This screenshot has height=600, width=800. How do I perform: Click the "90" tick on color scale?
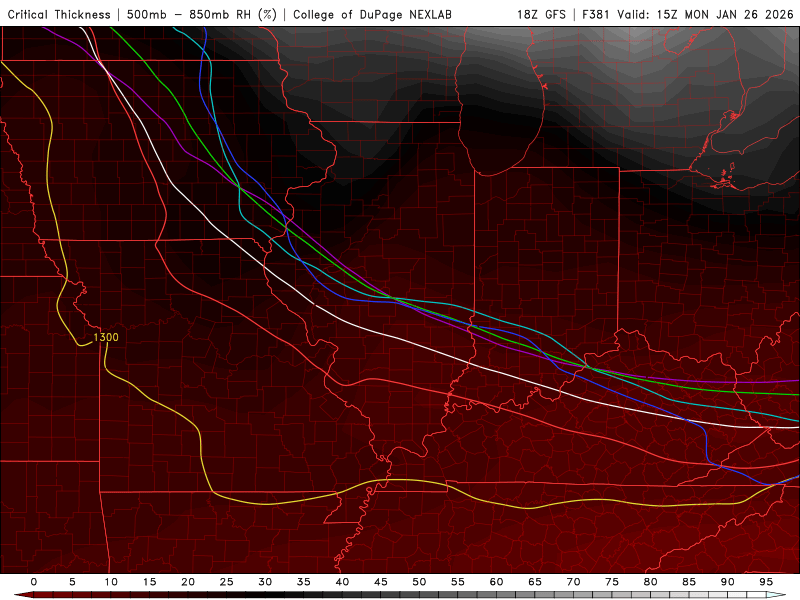point(728,582)
